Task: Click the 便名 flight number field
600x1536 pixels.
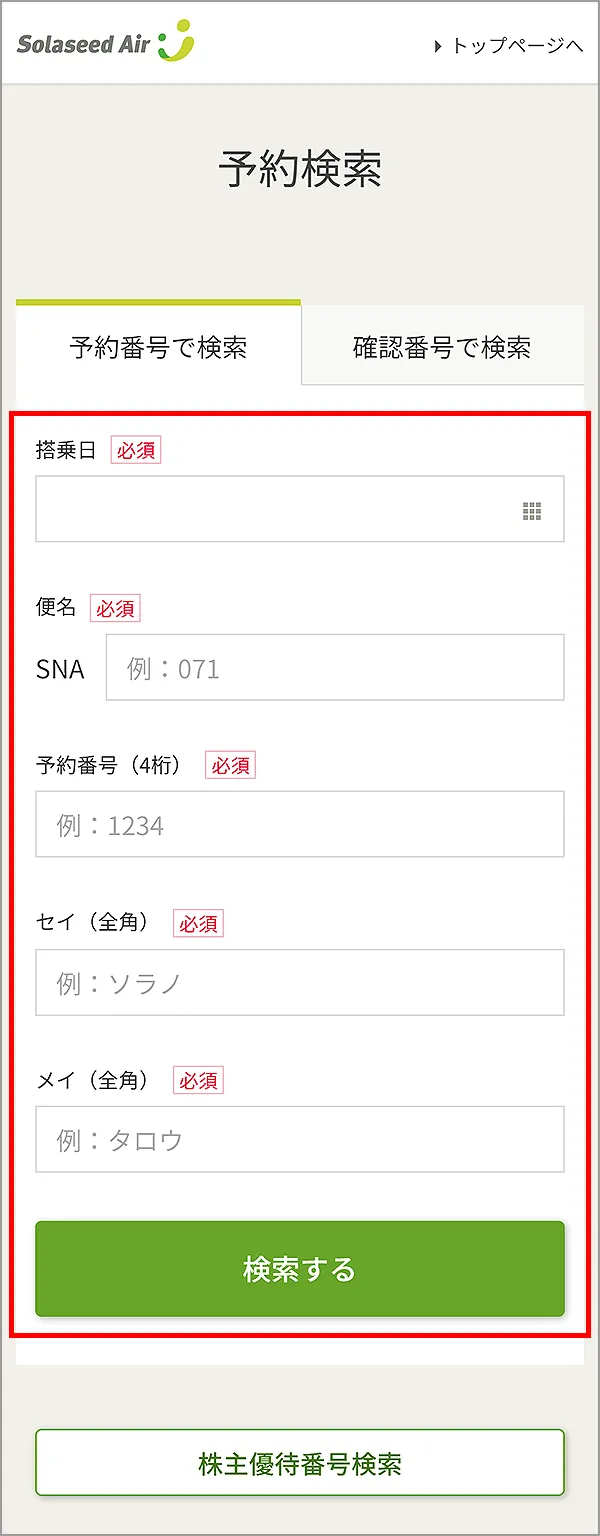Action: coord(335,667)
